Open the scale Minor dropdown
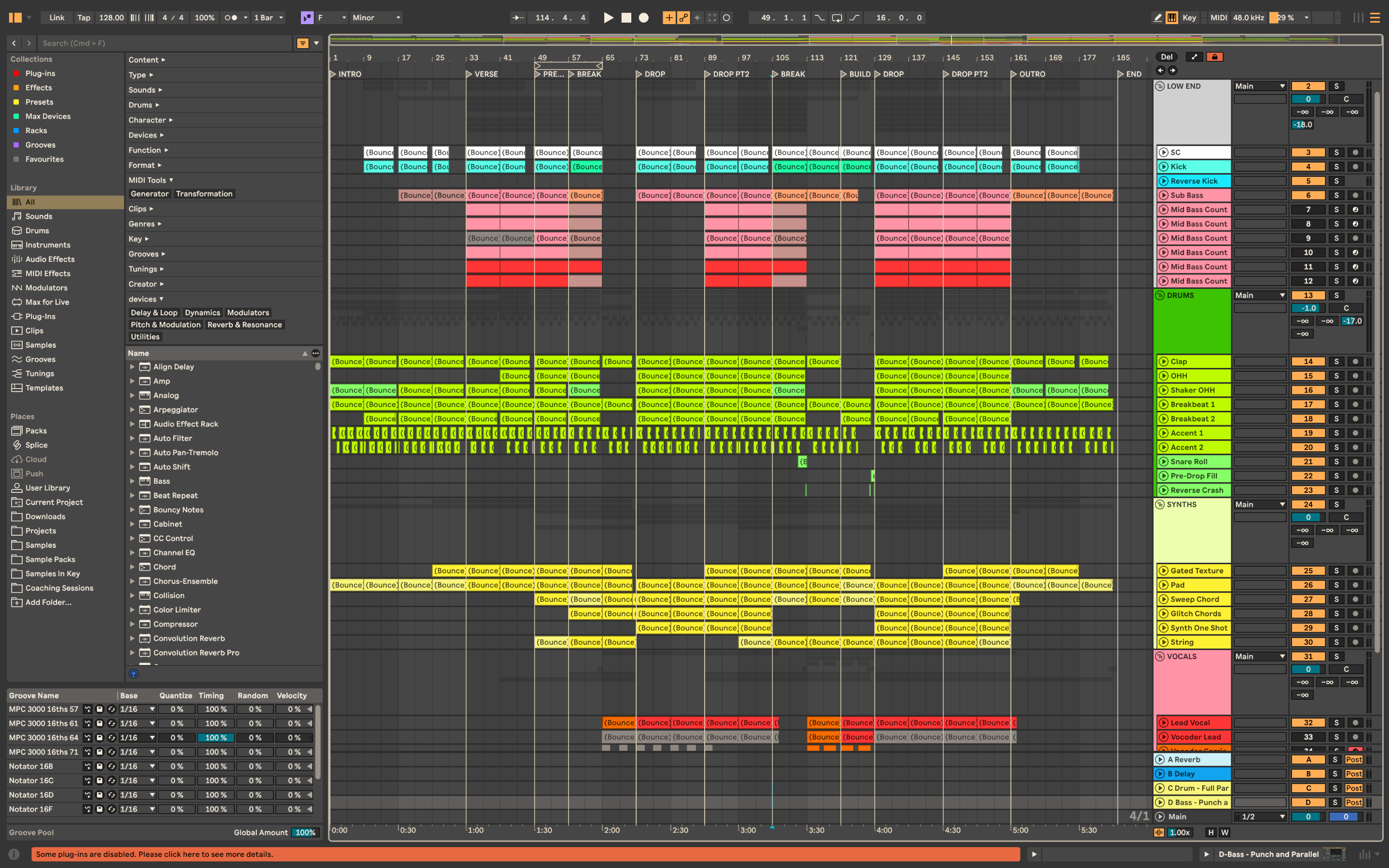Screen dimensions: 1389x868 376,18
